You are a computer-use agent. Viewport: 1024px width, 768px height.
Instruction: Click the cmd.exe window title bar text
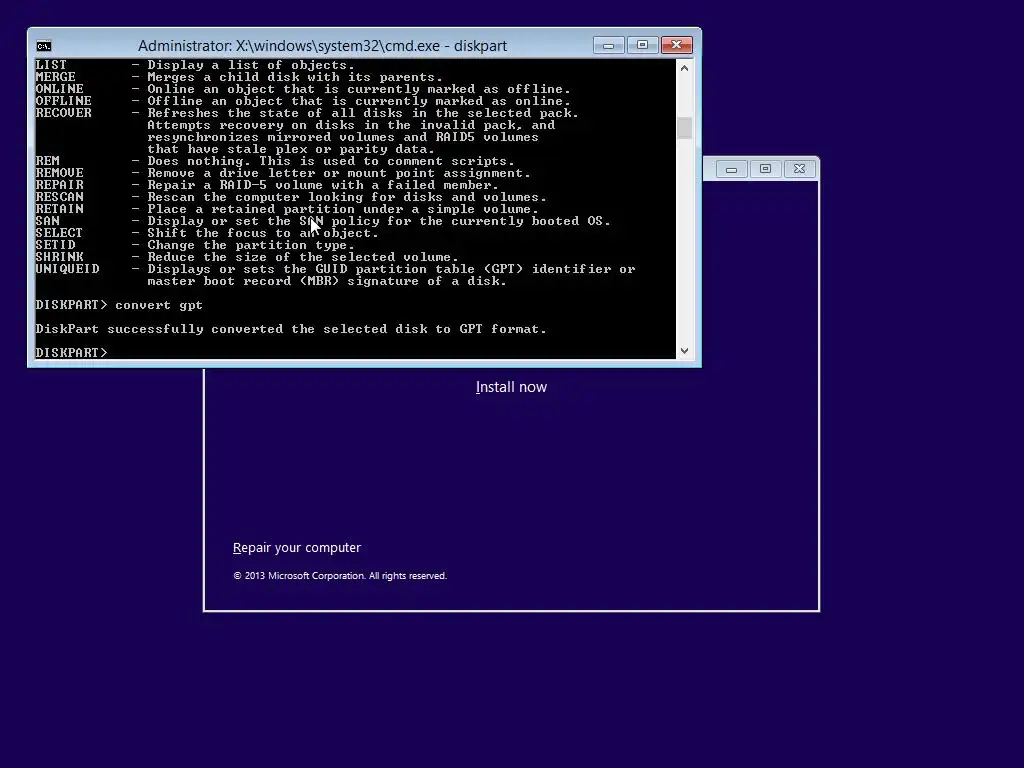(323, 46)
